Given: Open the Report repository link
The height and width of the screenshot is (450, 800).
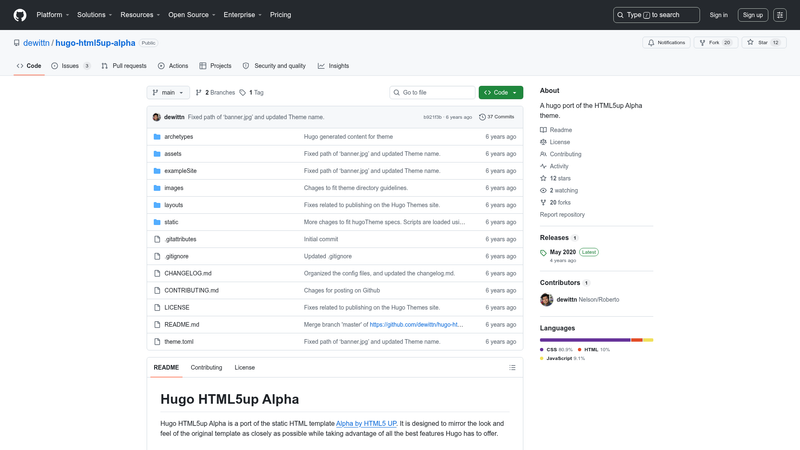Looking at the screenshot, I should 562,215.
